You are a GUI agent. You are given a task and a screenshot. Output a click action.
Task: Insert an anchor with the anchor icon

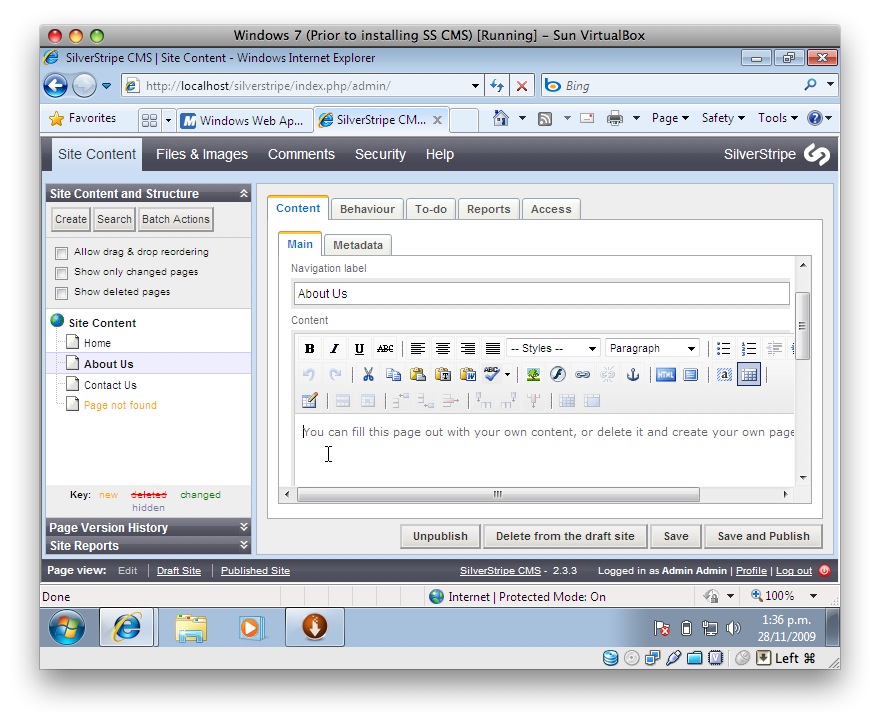click(632, 375)
